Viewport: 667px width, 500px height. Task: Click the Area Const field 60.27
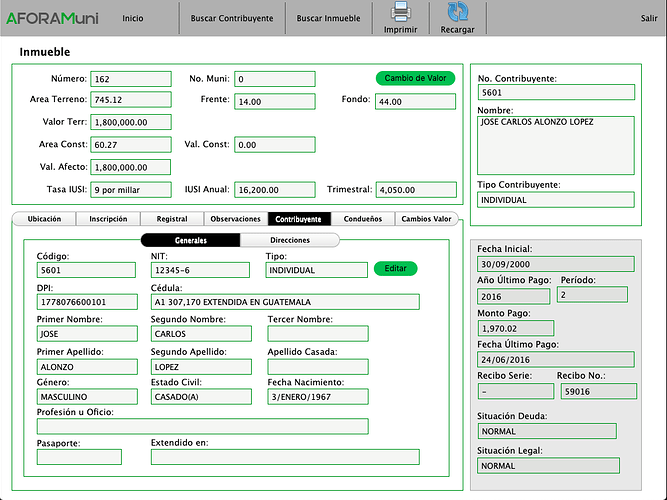131,145
